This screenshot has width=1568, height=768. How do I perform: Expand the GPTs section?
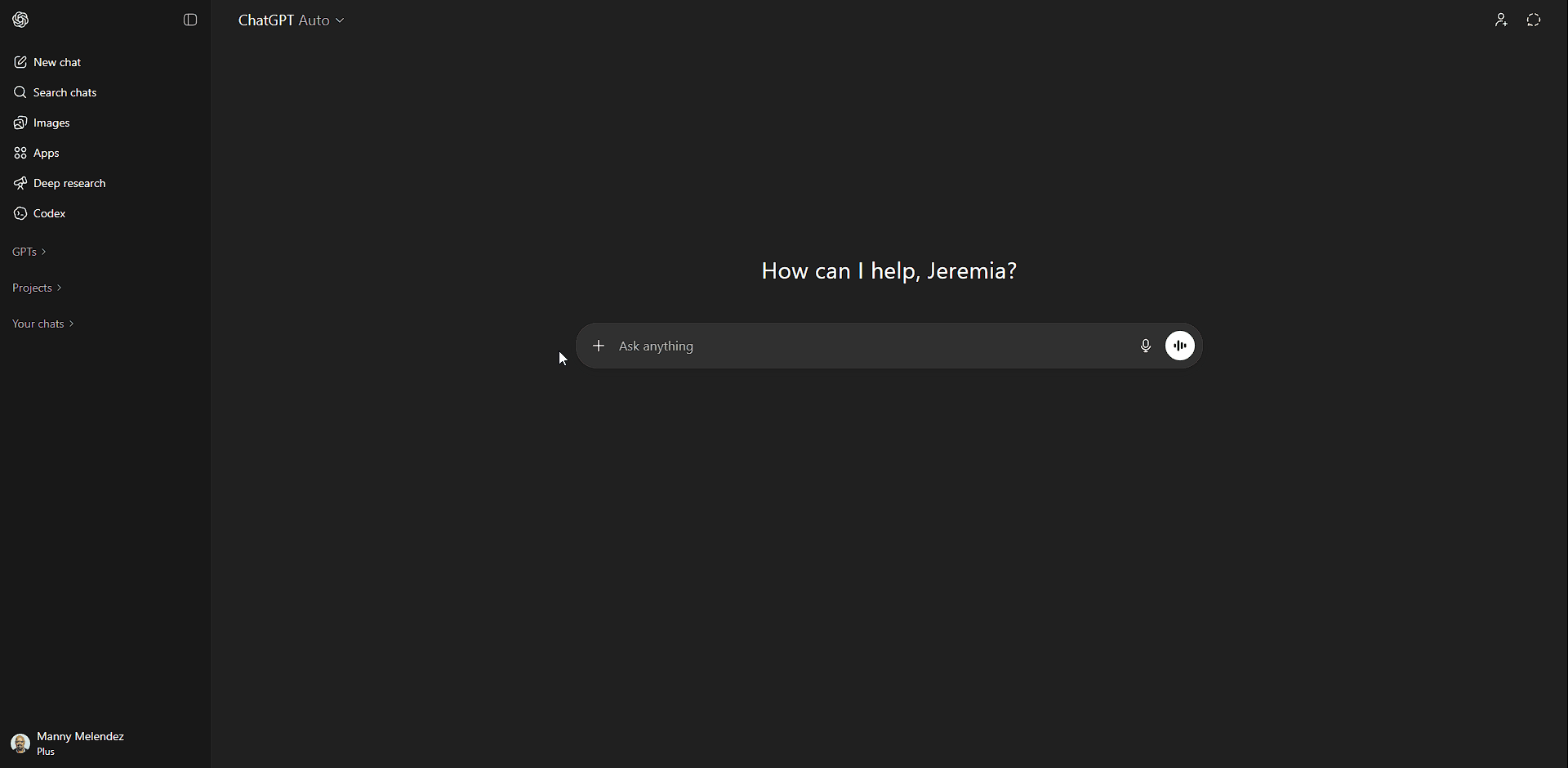tap(29, 252)
